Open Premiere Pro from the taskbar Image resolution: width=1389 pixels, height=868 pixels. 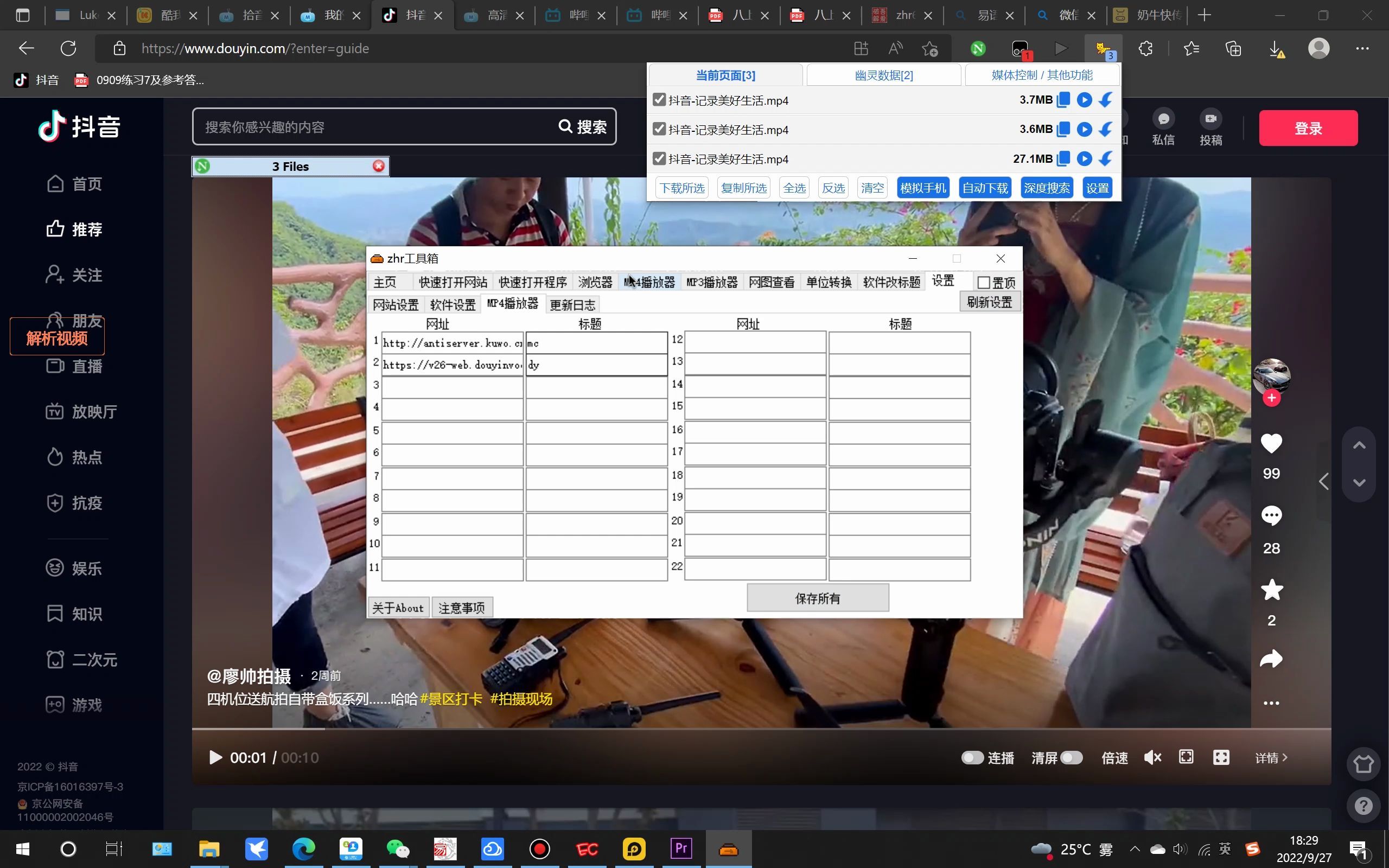click(681, 849)
